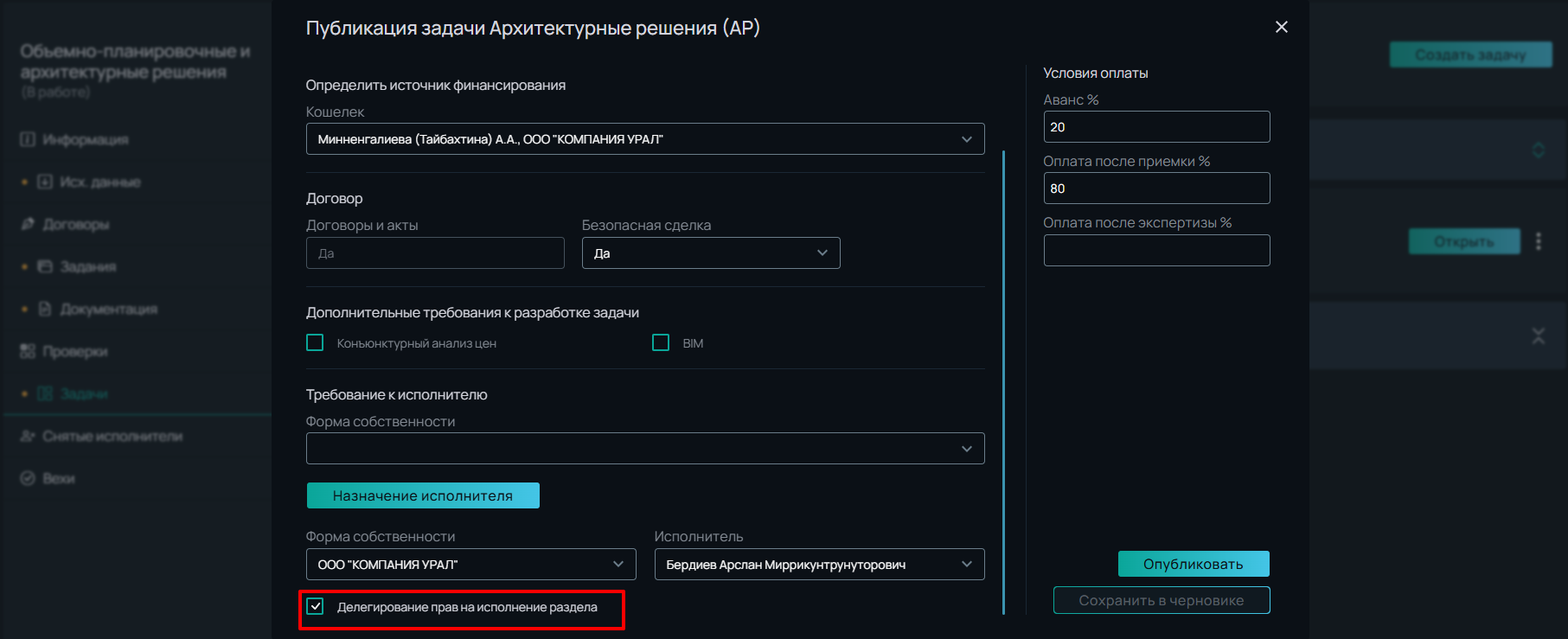Open the Безопасная сделка dropdown

click(x=711, y=253)
